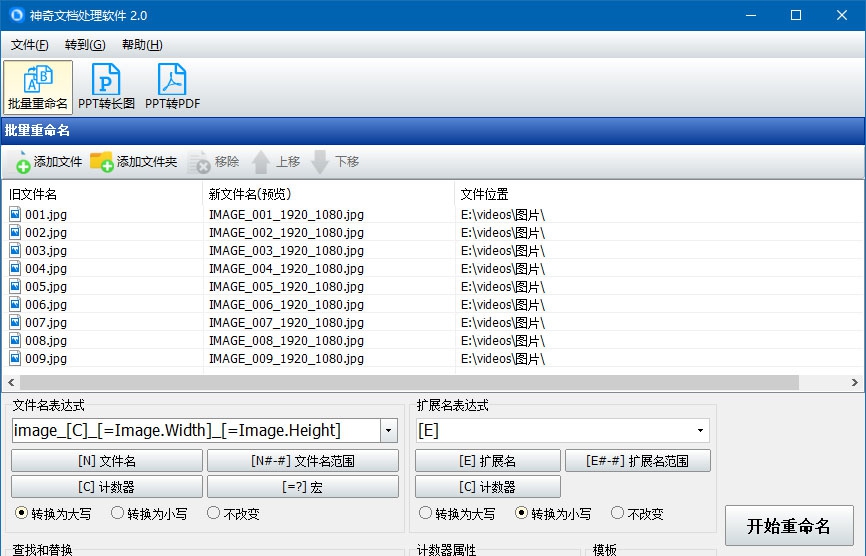Click image icon of 004.jpg
866x556 pixels.
(x=15, y=268)
